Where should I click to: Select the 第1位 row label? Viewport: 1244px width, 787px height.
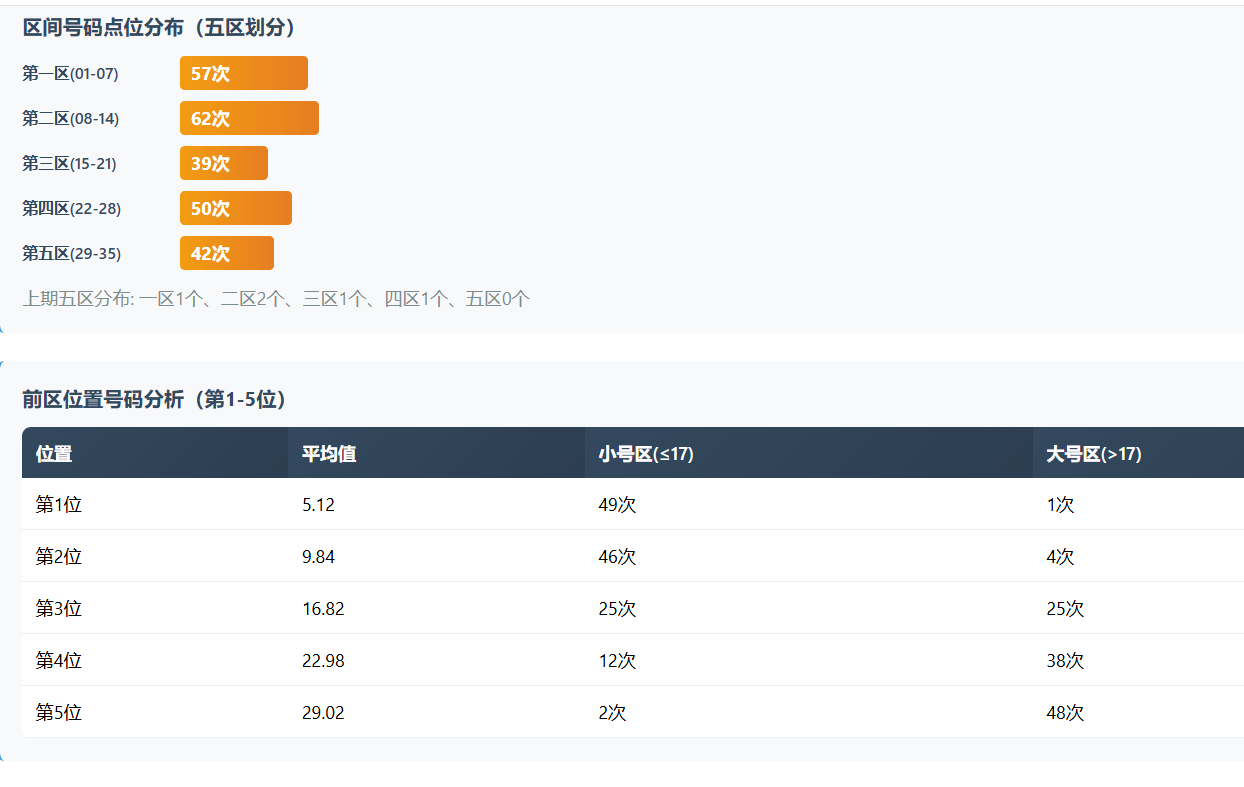[x=58, y=505]
